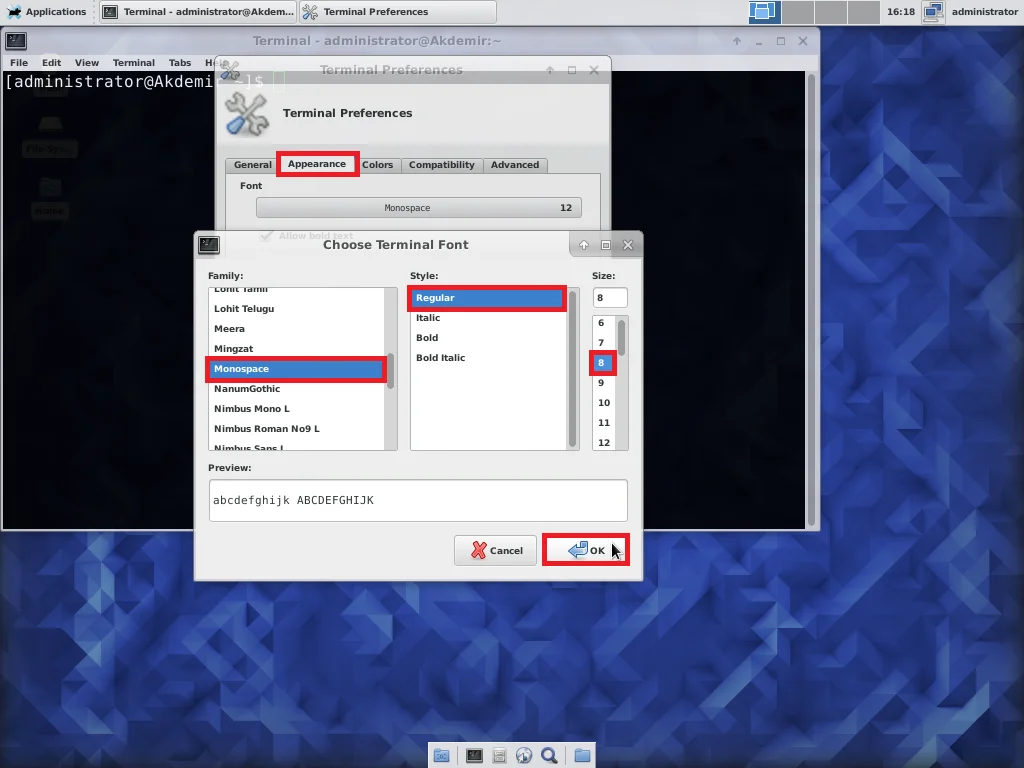1024x768 pixels.
Task: Switch to the third workspace in the pager
Action: coord(831,12)
